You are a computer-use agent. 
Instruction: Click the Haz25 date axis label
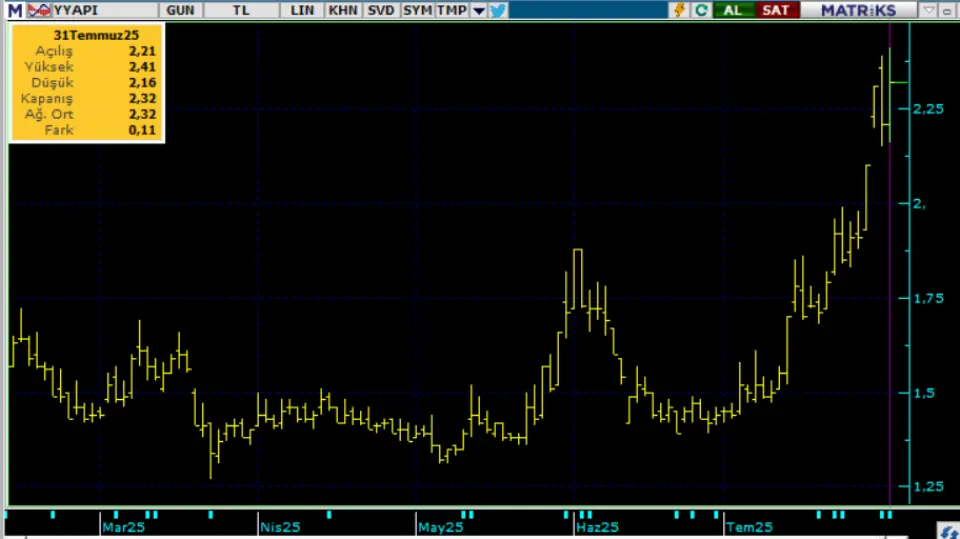[598, 527]
